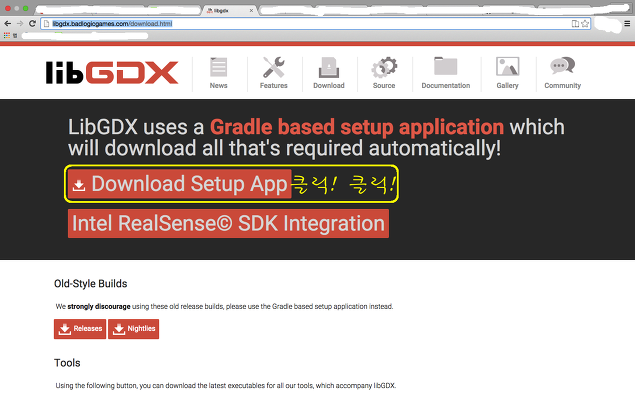
Task: Click the Download nav label
Action: [329, 85]
